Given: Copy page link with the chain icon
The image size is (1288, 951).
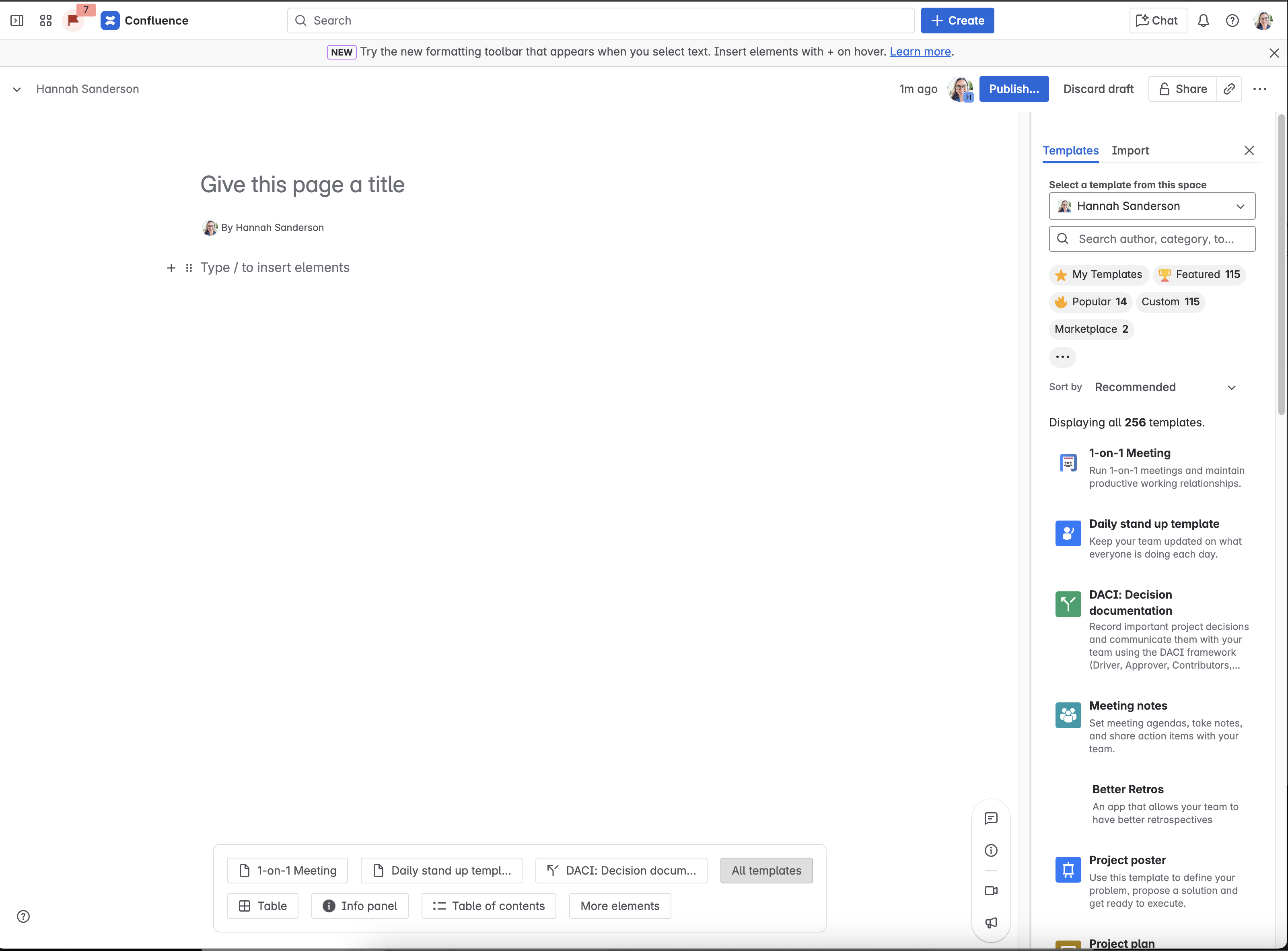Looking at the screenshot, I should point(1229,89).
